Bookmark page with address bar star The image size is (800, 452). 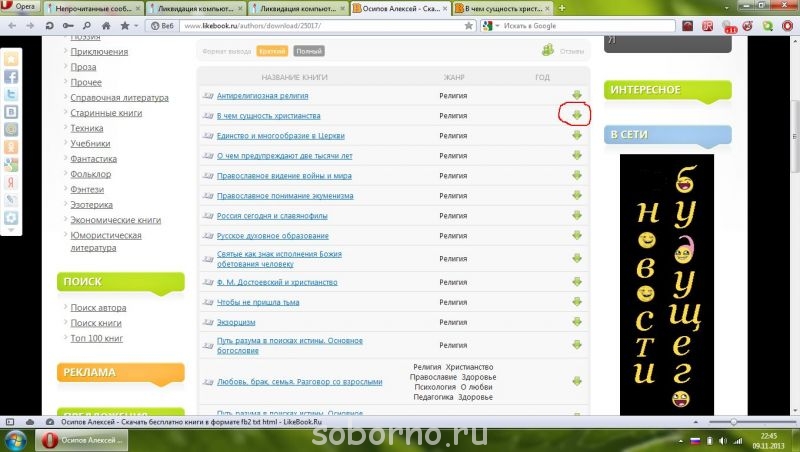(x=469, y=26)
